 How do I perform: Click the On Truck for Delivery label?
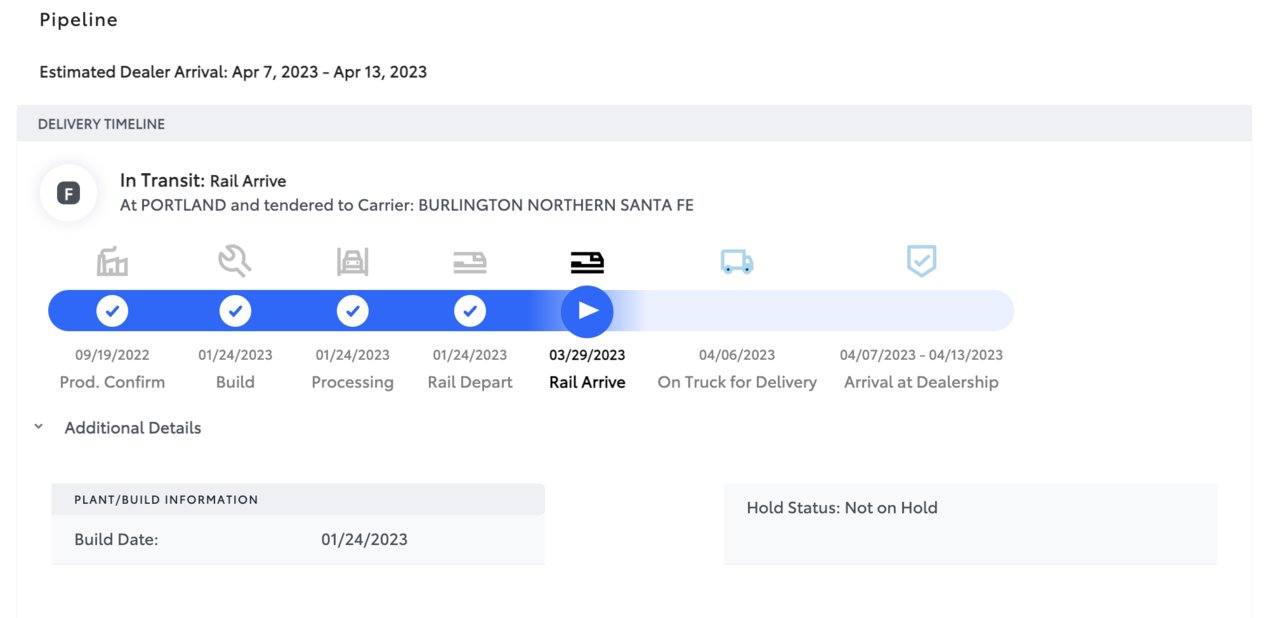pyautogui.click(x=737, y=382)
